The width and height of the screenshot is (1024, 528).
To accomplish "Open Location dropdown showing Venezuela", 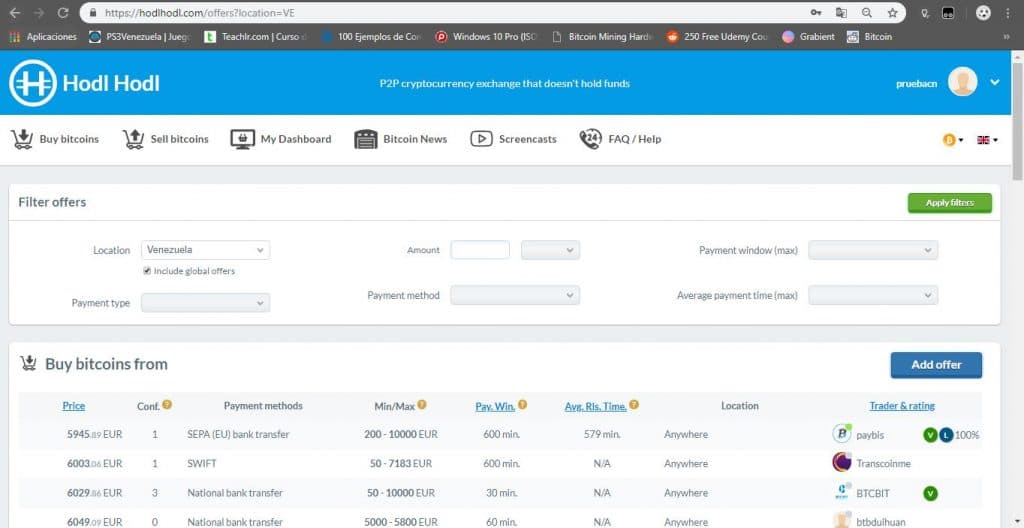I will click(205, 250).
